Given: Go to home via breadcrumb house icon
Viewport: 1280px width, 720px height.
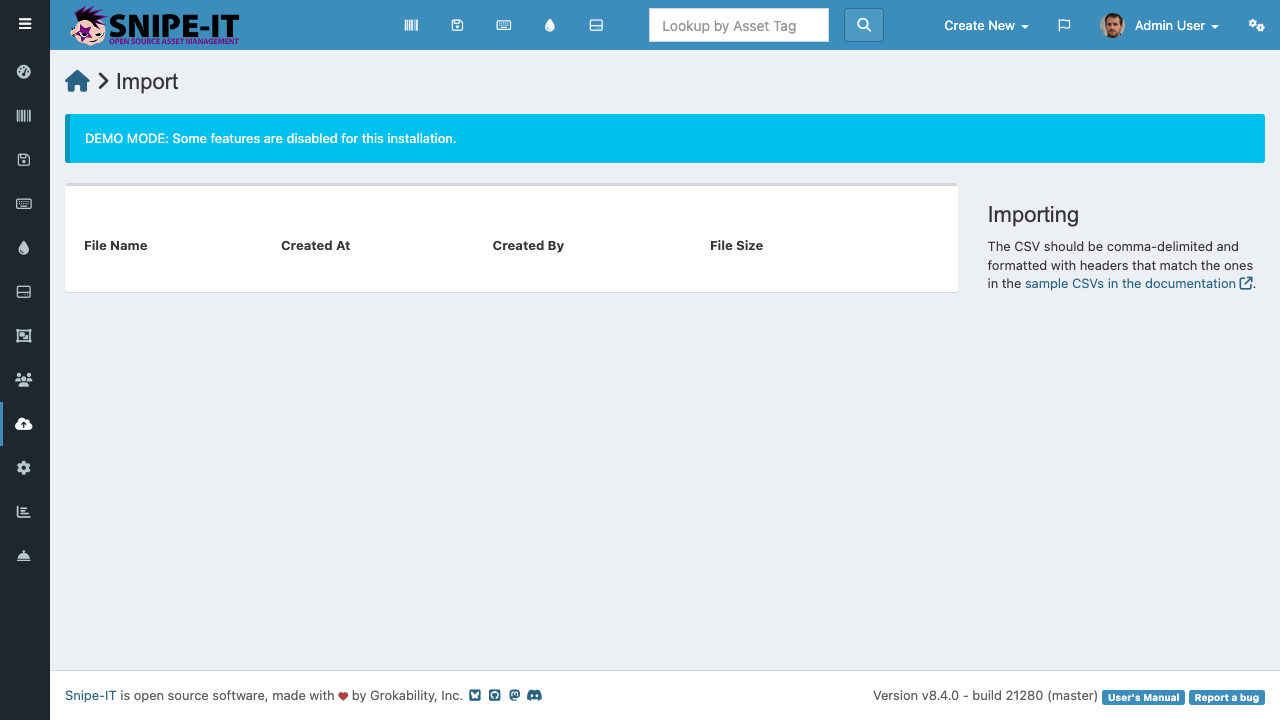Looking at the screenshot, I should (x=78, y=82).
